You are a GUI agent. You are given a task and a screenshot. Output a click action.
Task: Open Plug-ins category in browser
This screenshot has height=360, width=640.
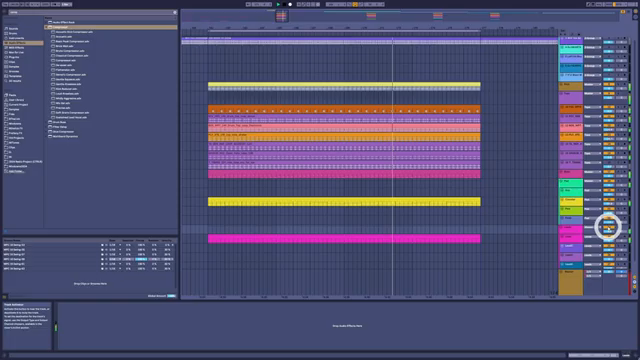14,57
